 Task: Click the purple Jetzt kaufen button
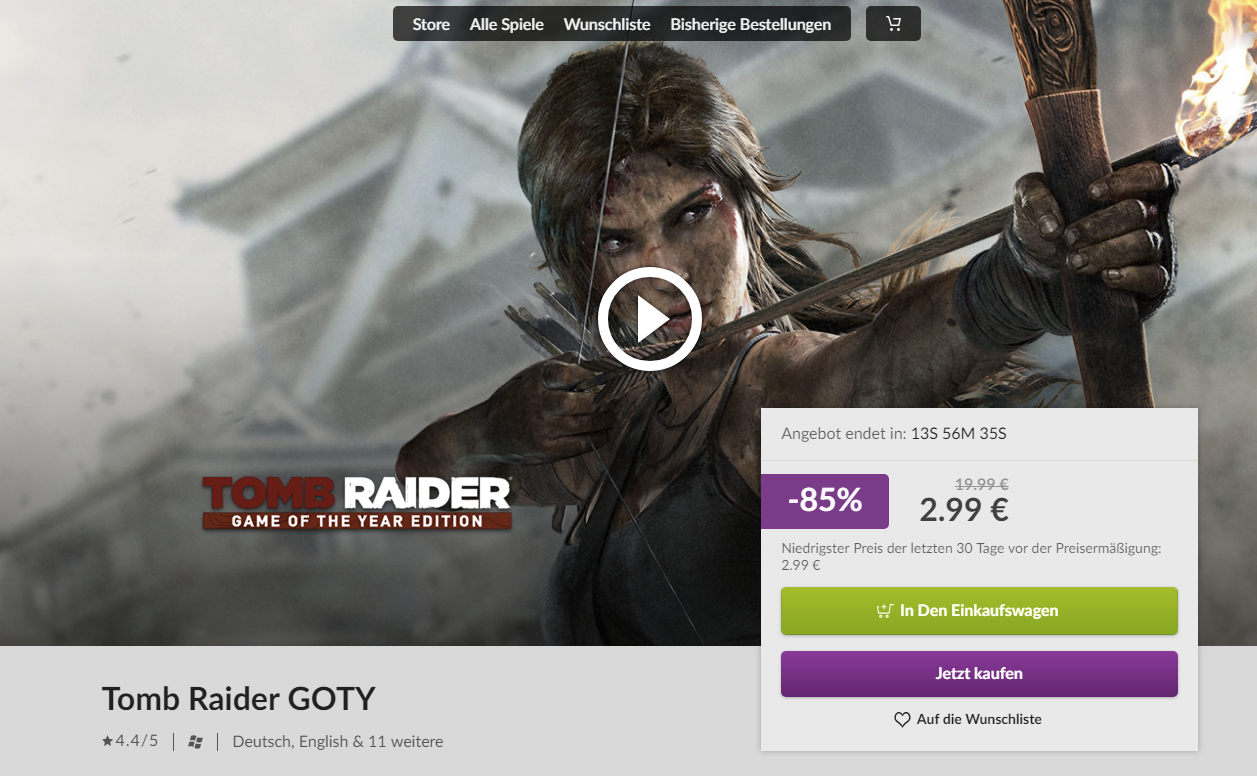(x=979, y=674)
